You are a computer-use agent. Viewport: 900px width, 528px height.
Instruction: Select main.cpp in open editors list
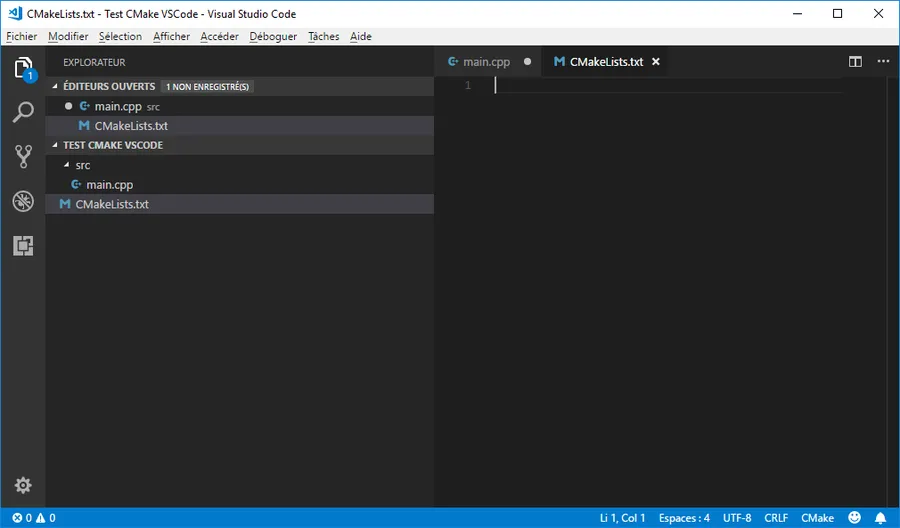pyautogui.click(x=240, y=106)
